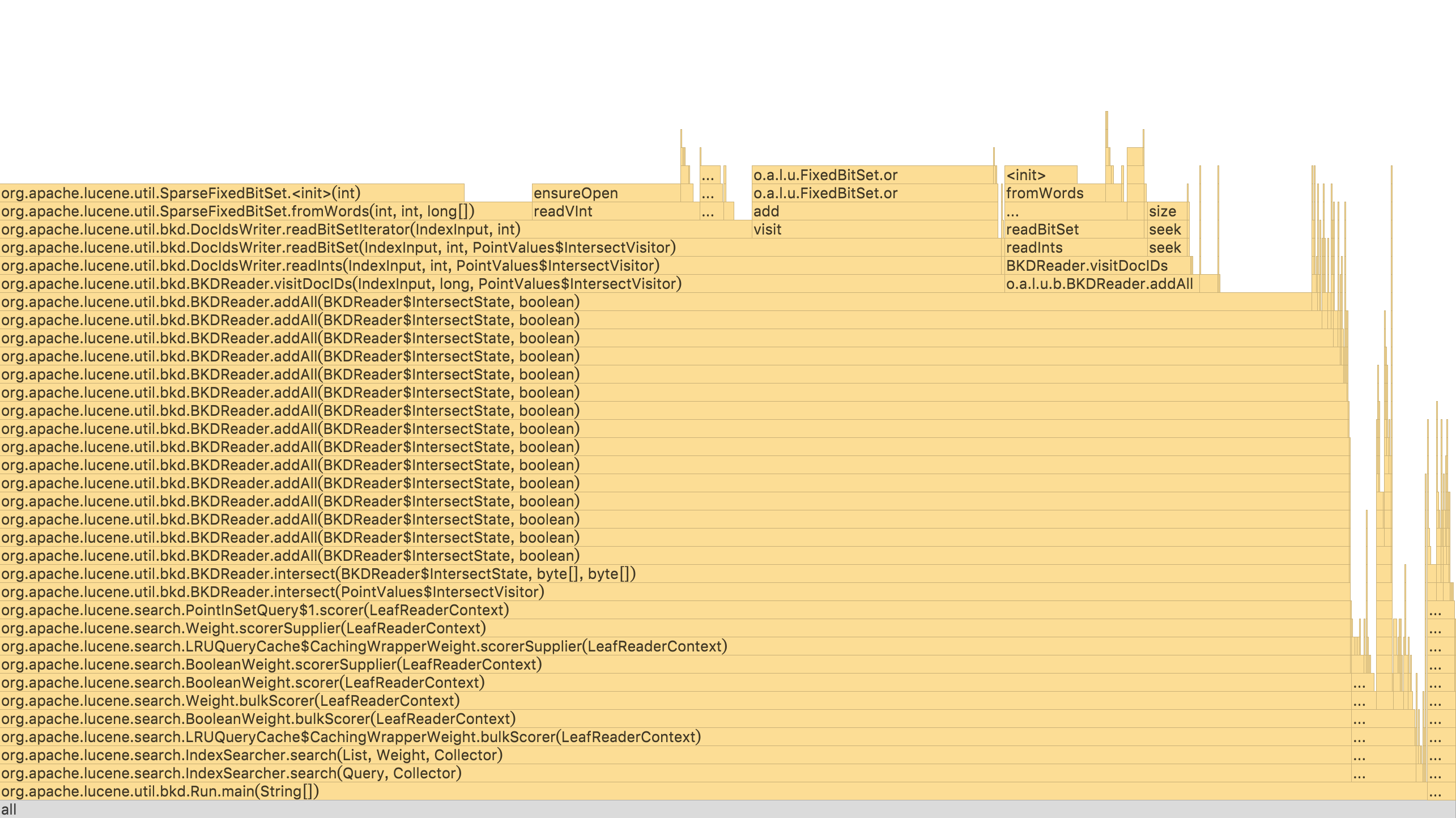Select IndexSearcher.search(List, Weight, Collector) frame

coord(675,755)
